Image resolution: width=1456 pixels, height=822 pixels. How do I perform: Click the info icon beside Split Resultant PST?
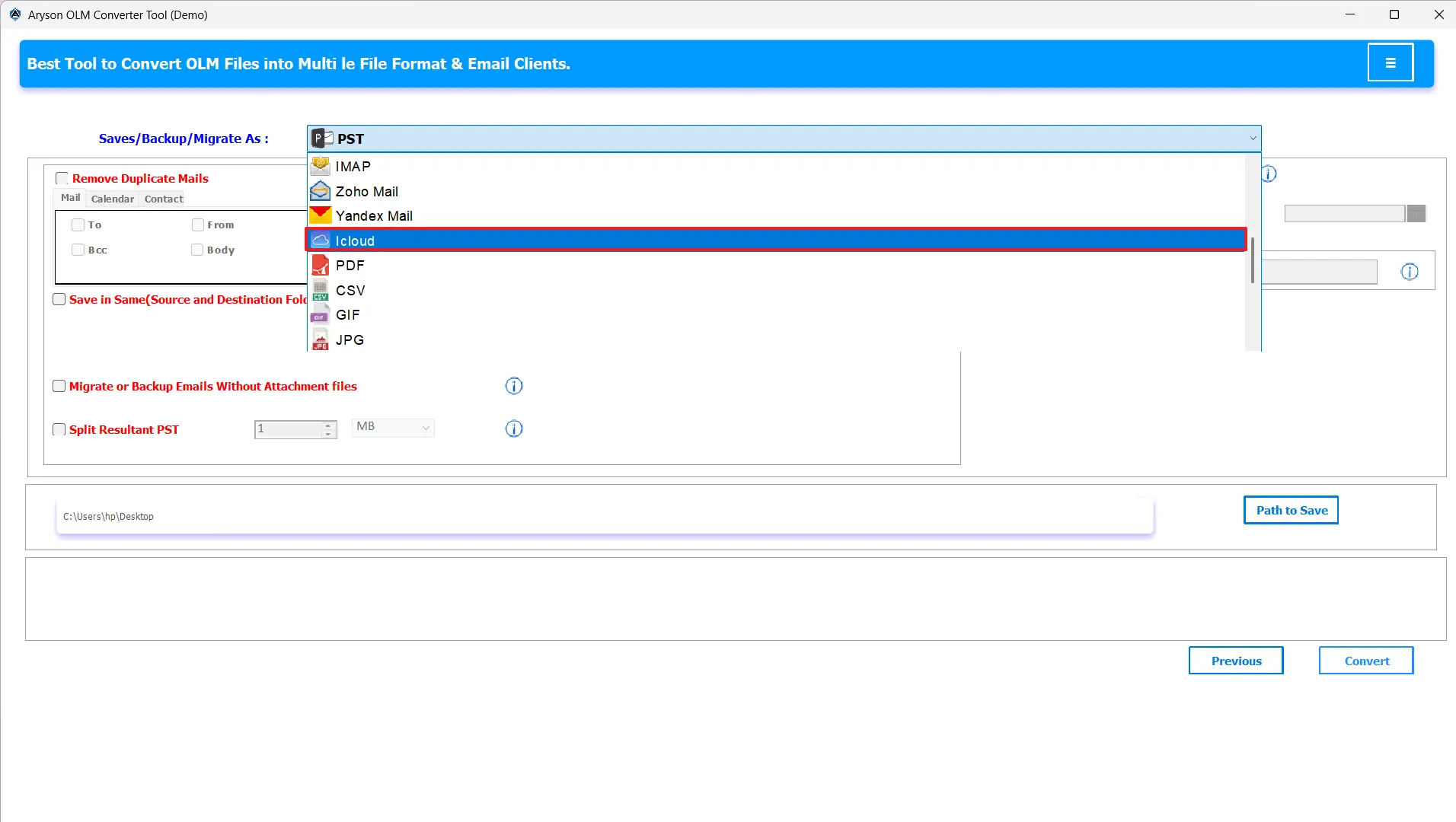pyautogui.click(x=514, y=429)
